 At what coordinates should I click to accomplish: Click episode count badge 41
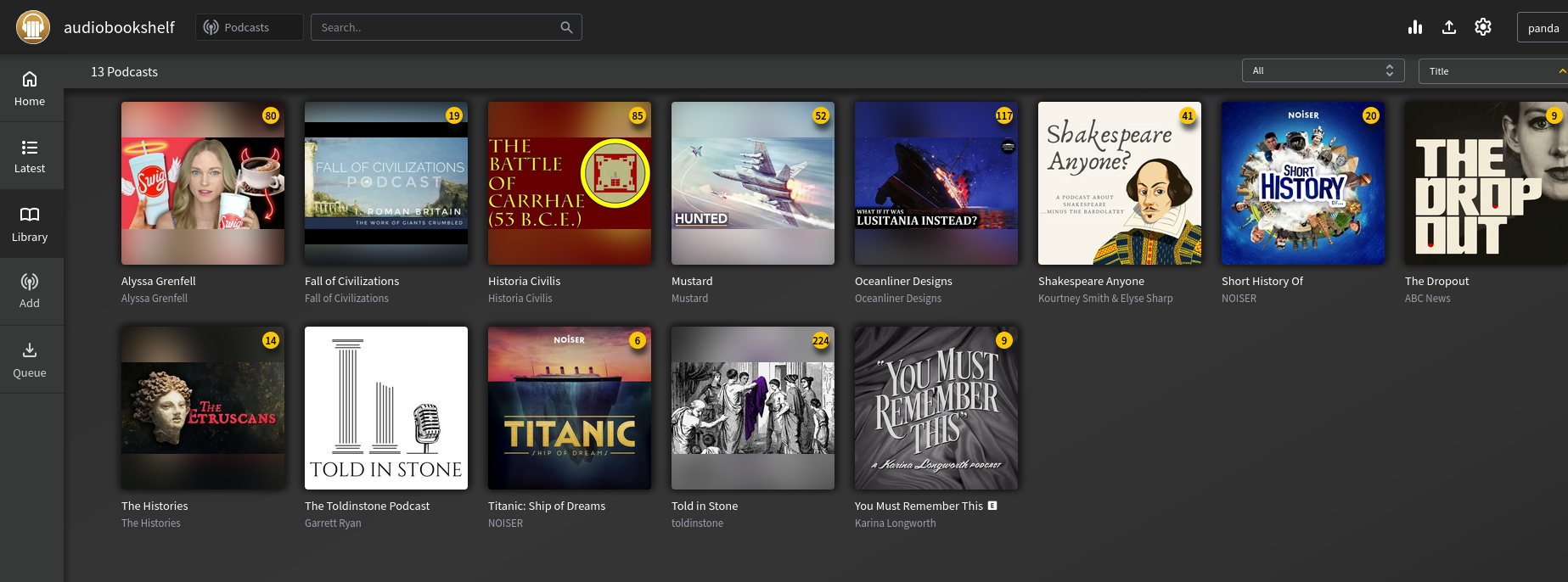point(1188,115)
